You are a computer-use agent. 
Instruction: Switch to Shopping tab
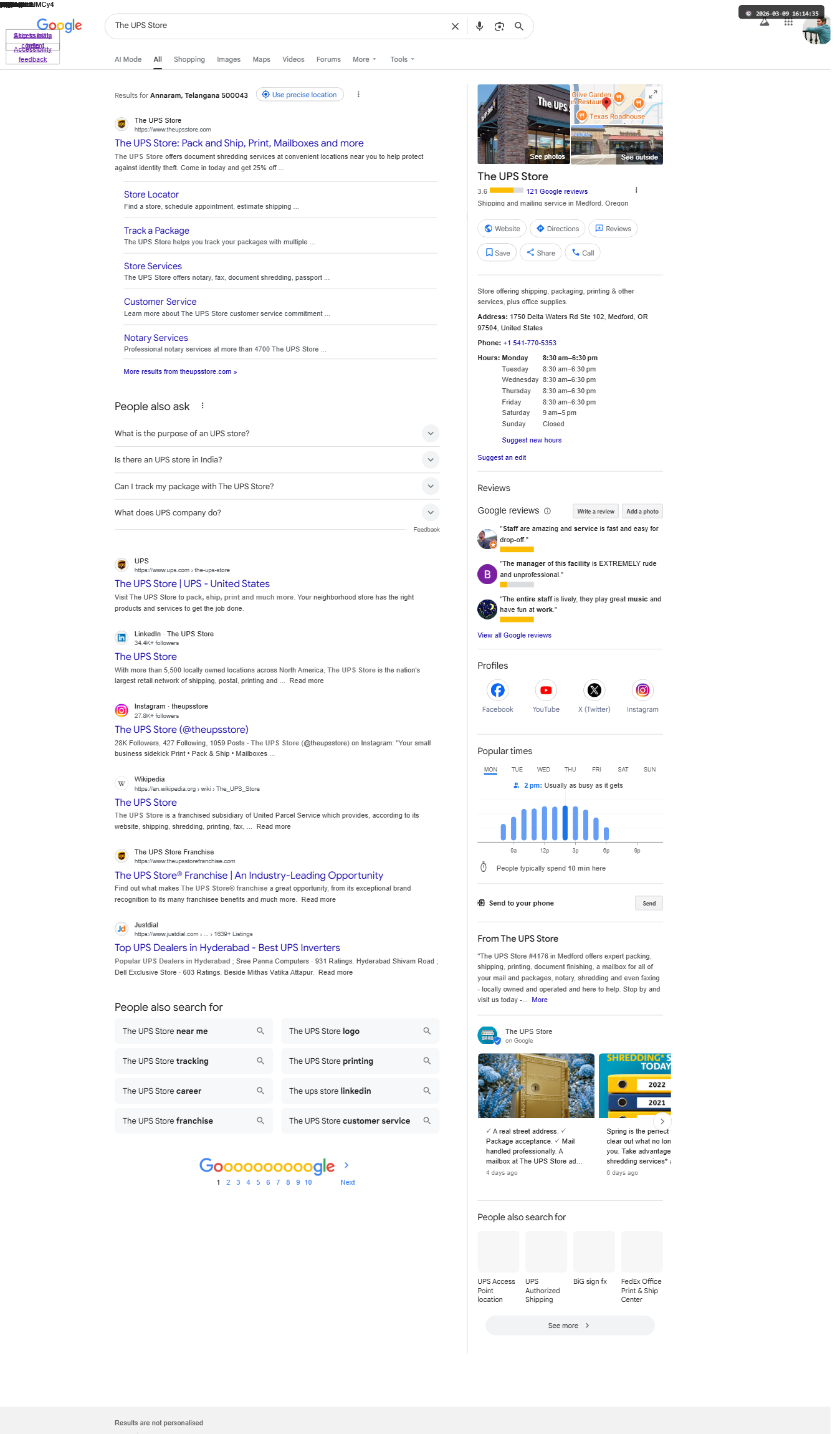click(189, 59)
